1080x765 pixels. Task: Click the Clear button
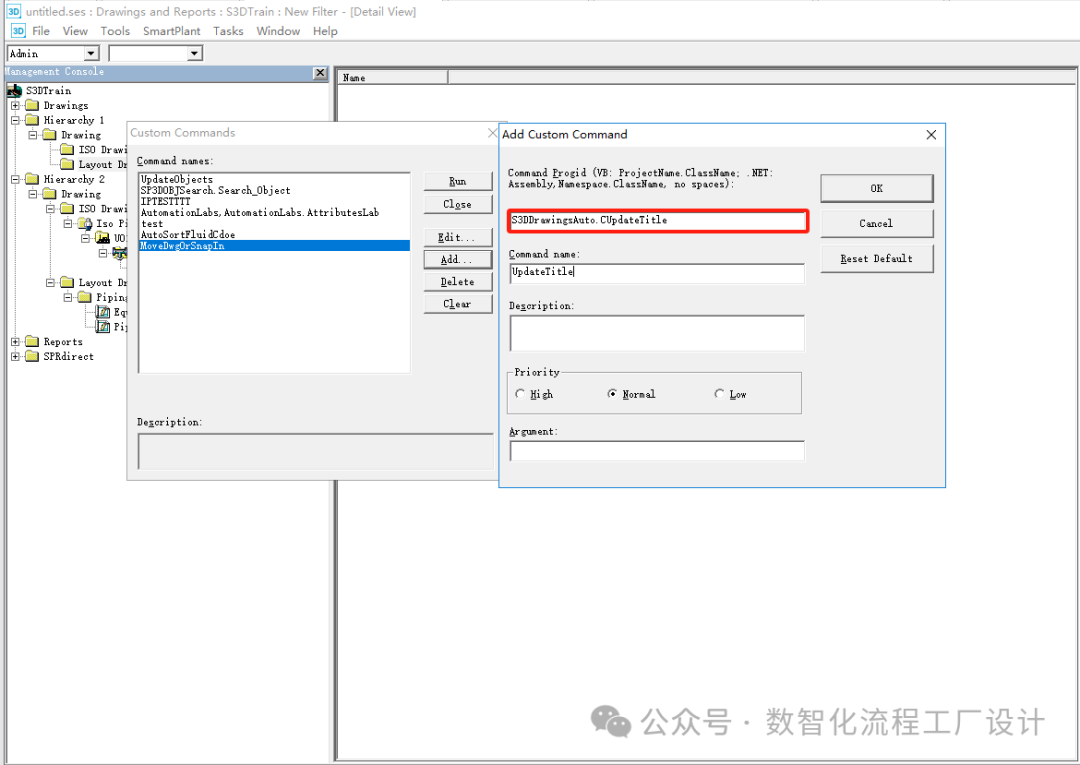coord(457,304)
